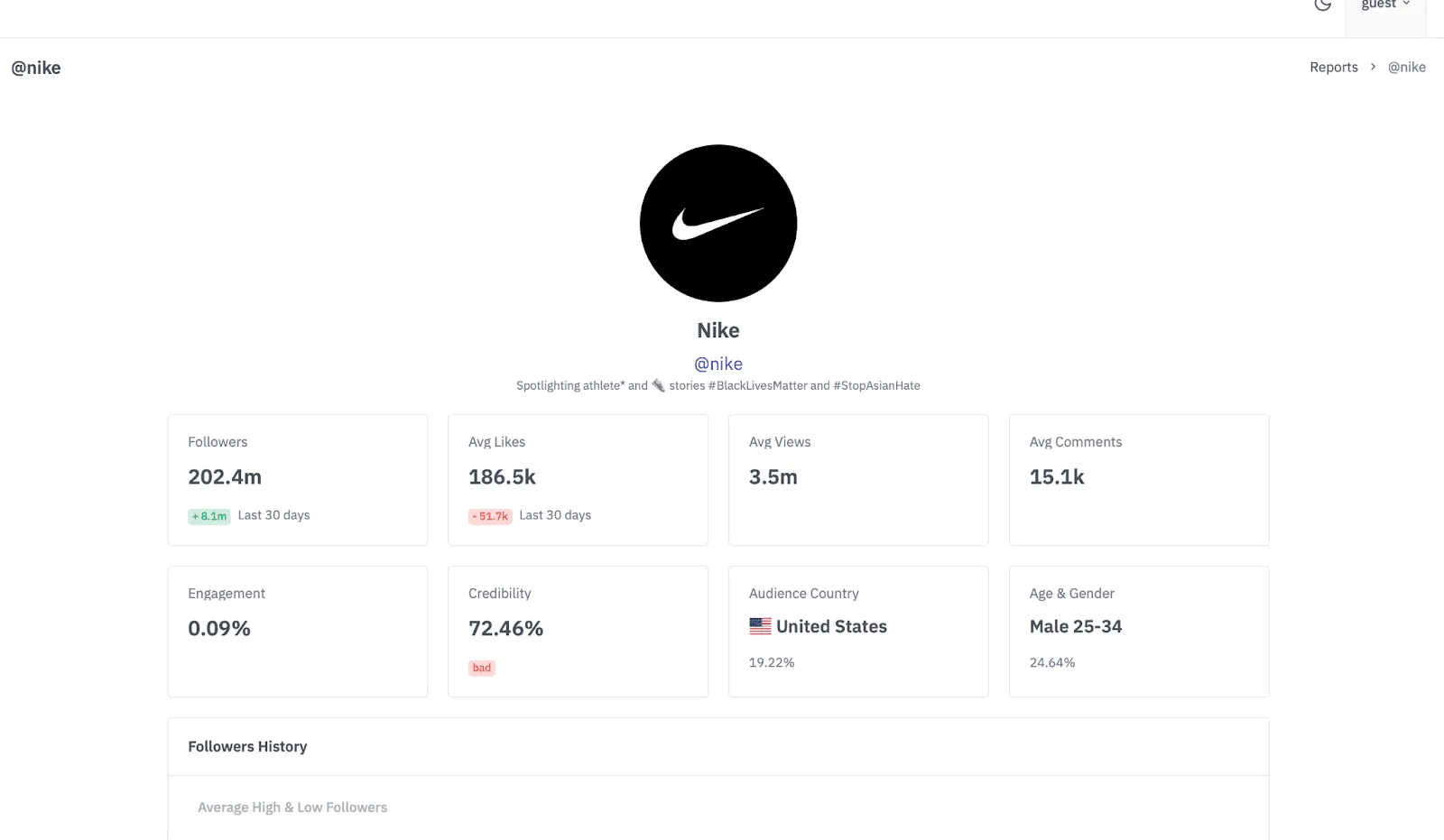The image size is (1444, 840).
Task: Click the -51.7k likes decline badge
Action: pos(490,516)
